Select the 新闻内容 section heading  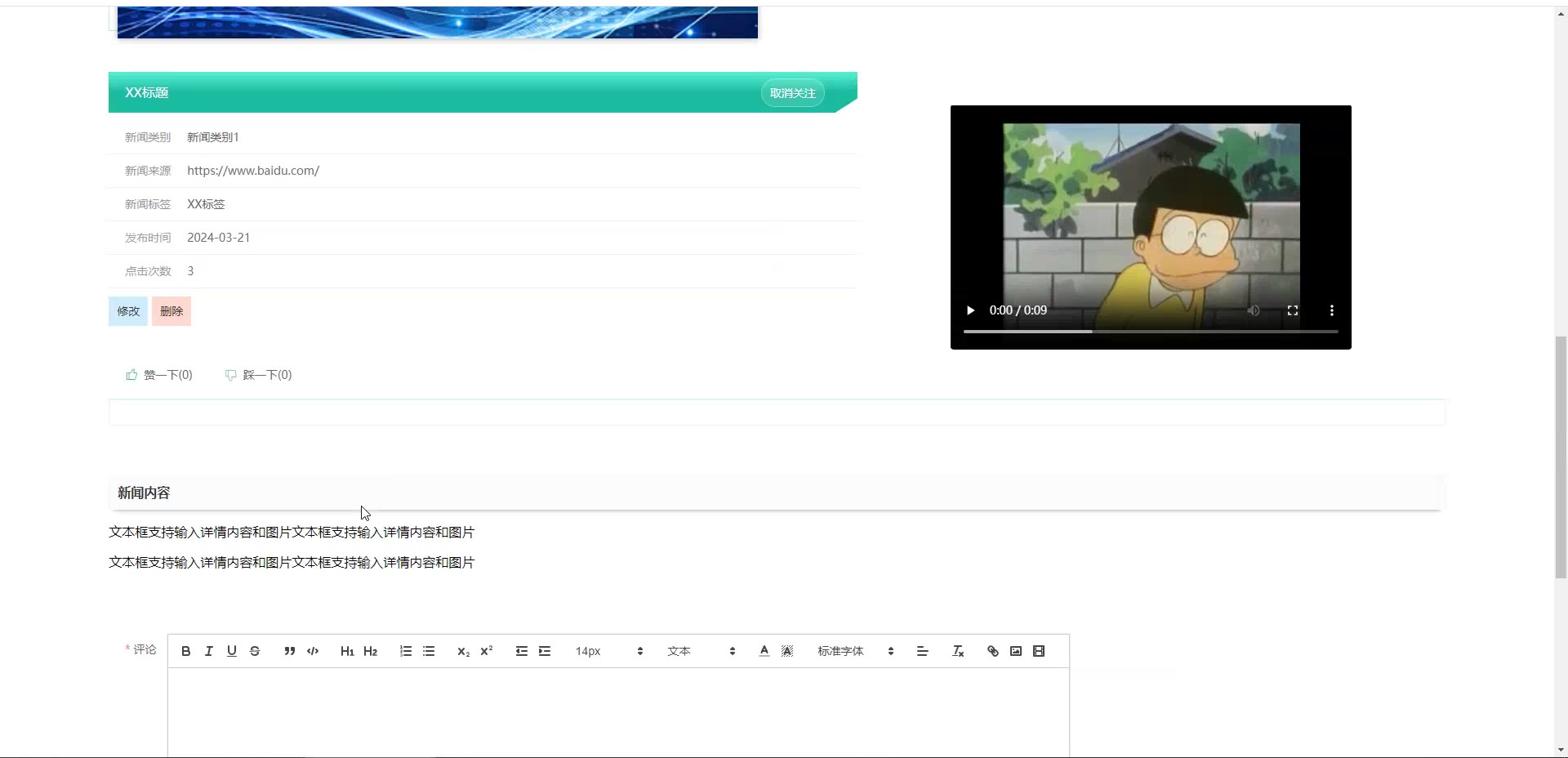pyautogui.click(x=144, y=493)
